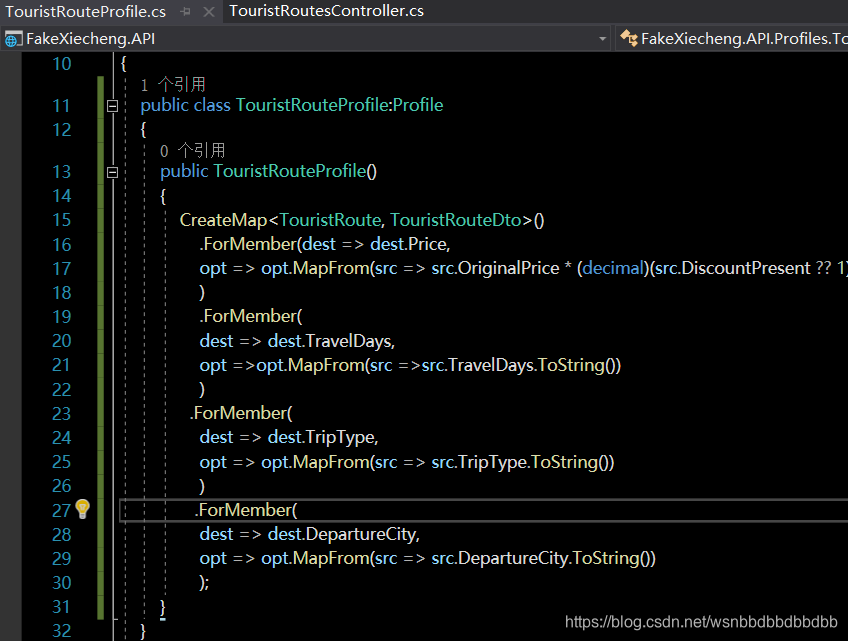Switch to the TouristRouteProfile.cs tab

85,11
